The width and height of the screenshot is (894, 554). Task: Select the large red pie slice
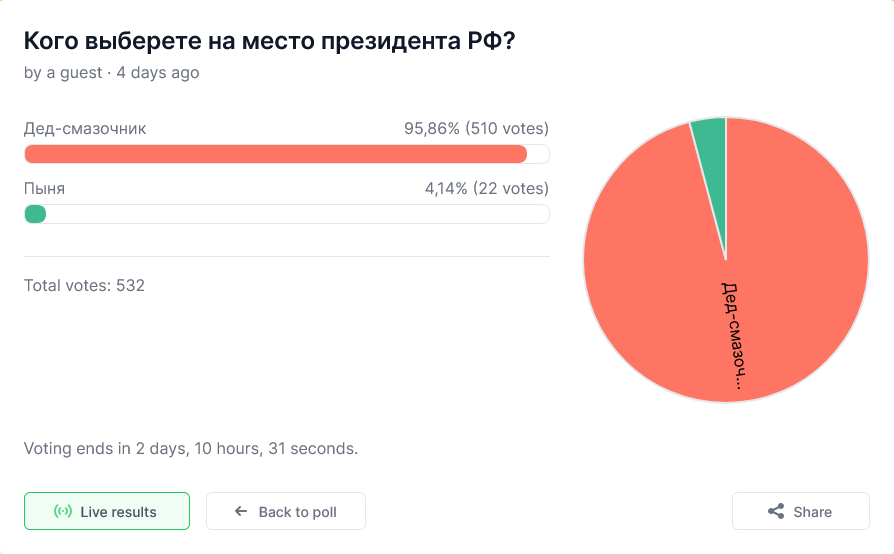point(660,290)
